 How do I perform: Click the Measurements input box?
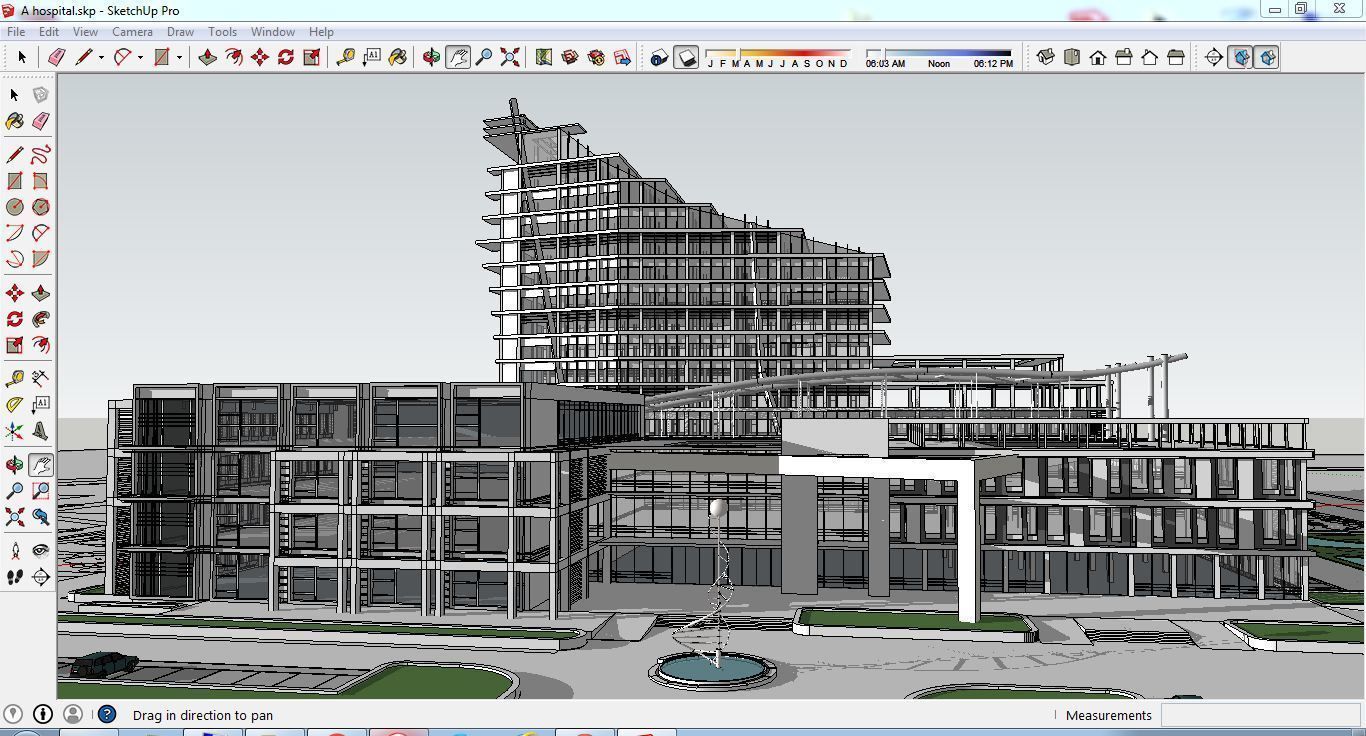(x=1260, y=715)
